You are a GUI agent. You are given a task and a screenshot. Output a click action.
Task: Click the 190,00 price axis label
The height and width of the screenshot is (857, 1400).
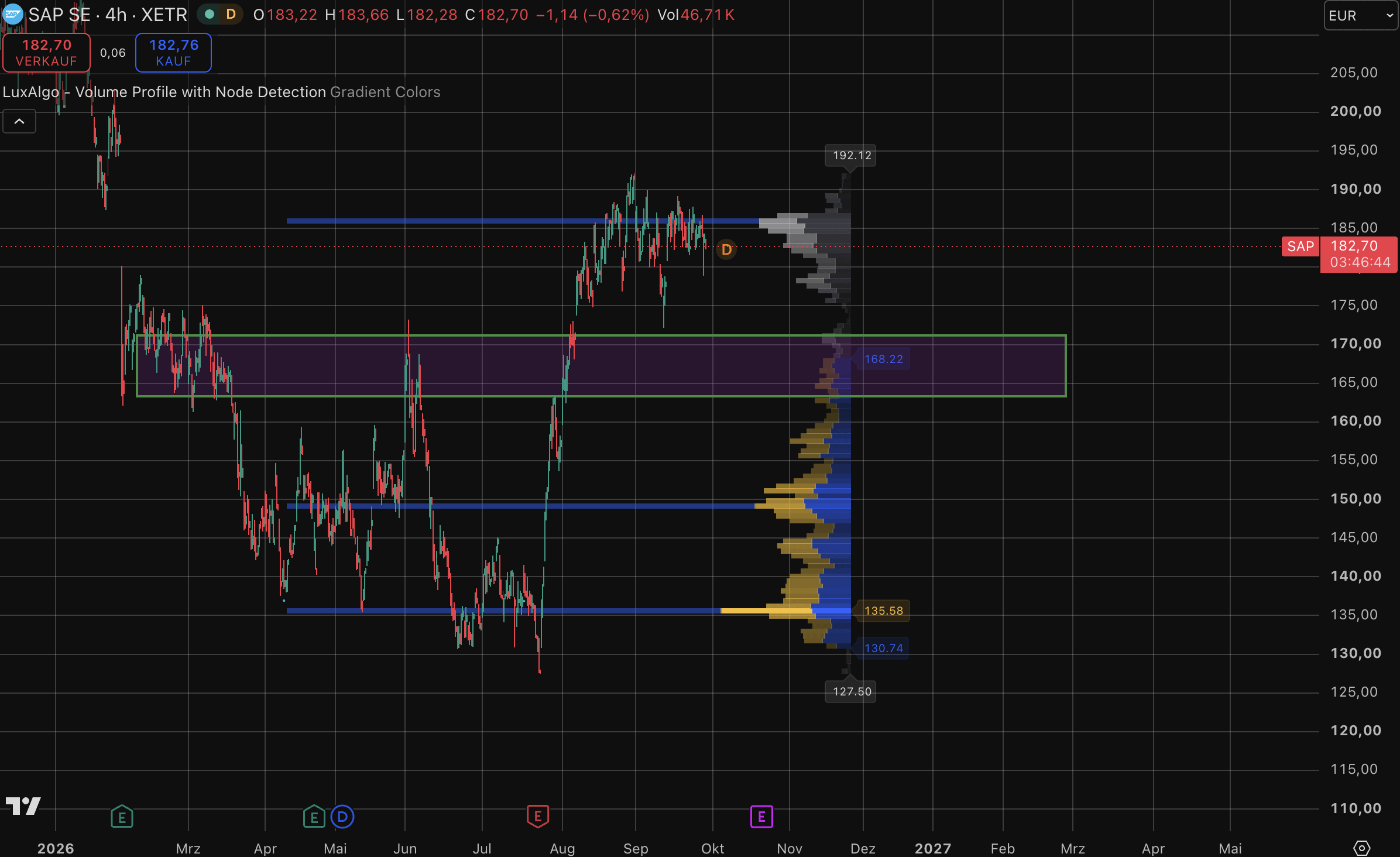click(1356, 189)
